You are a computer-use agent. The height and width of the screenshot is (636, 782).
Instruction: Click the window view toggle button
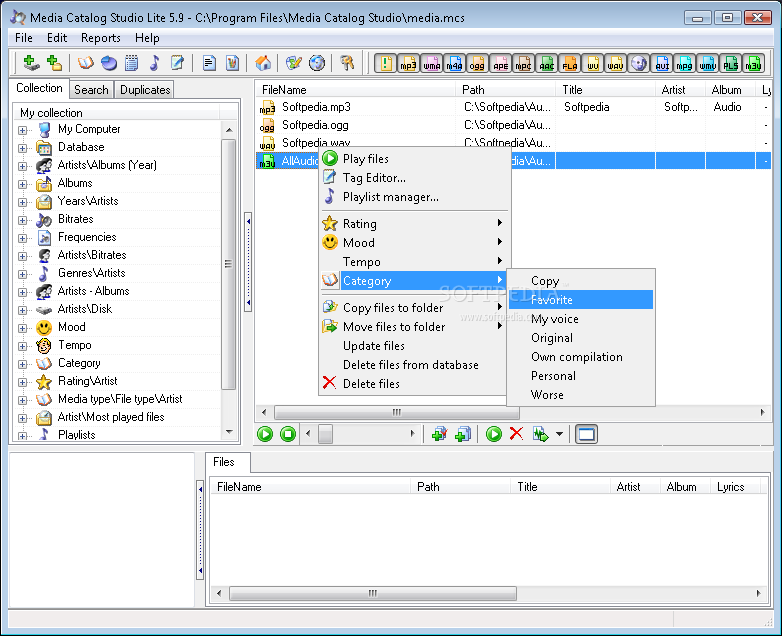tap(586, 434)
